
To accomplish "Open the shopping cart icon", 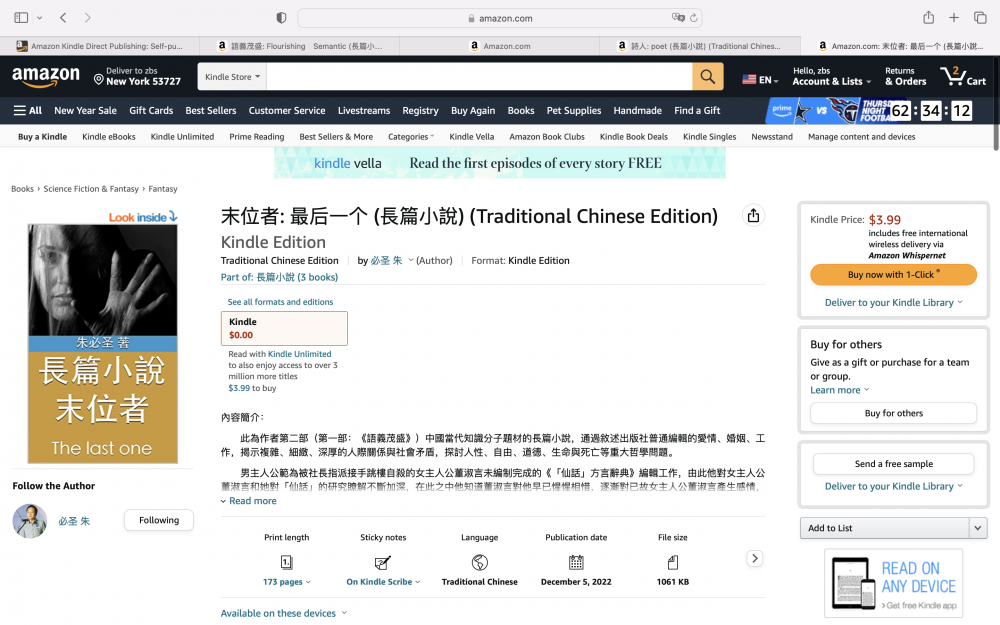I will [x=962, y=77].
